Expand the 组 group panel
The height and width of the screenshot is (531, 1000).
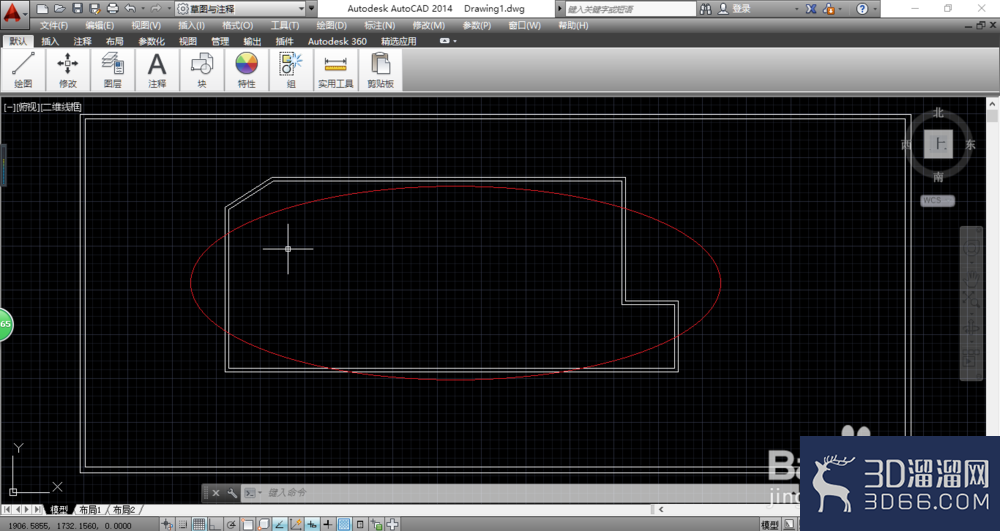click(x=291, y=70)
